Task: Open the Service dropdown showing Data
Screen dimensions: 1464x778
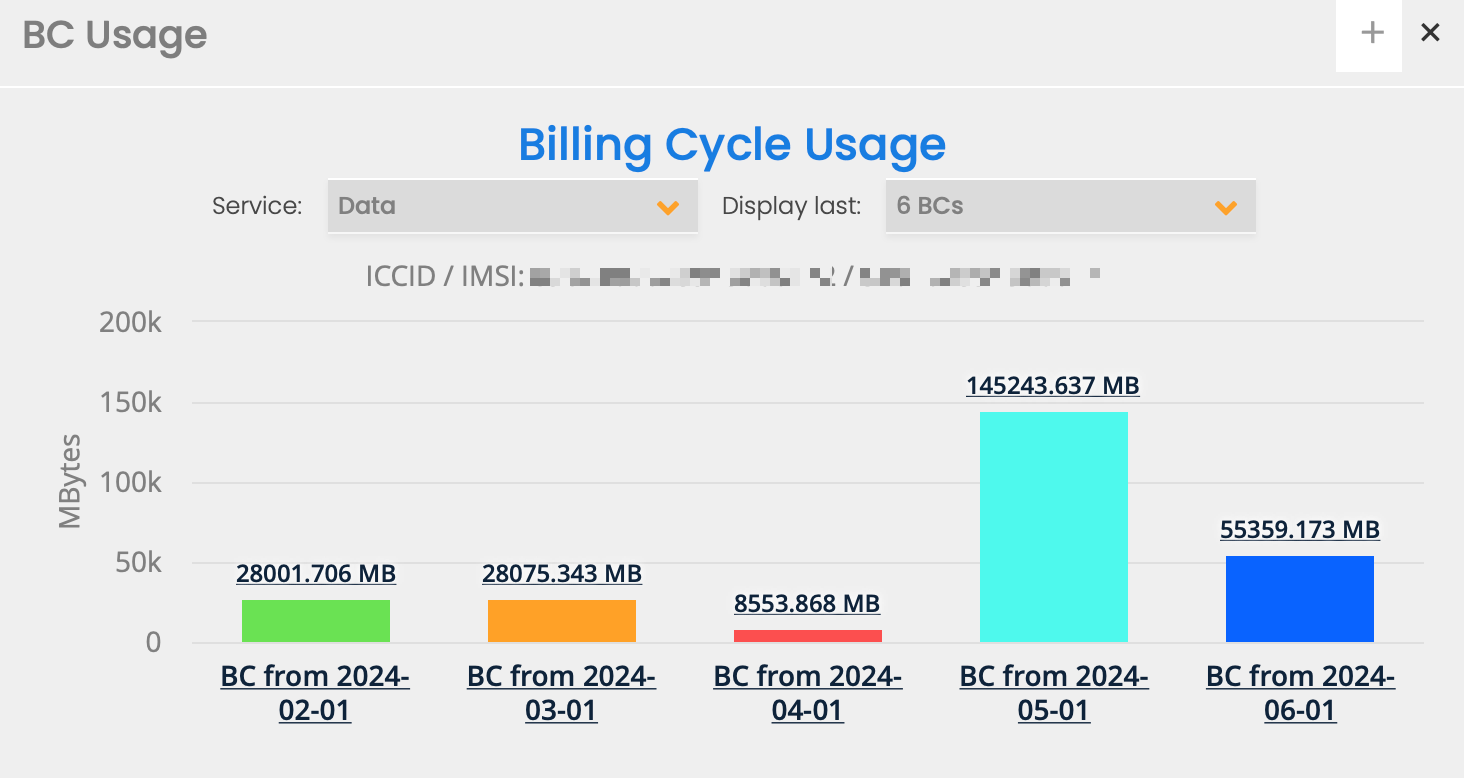Action: (511, 206)
